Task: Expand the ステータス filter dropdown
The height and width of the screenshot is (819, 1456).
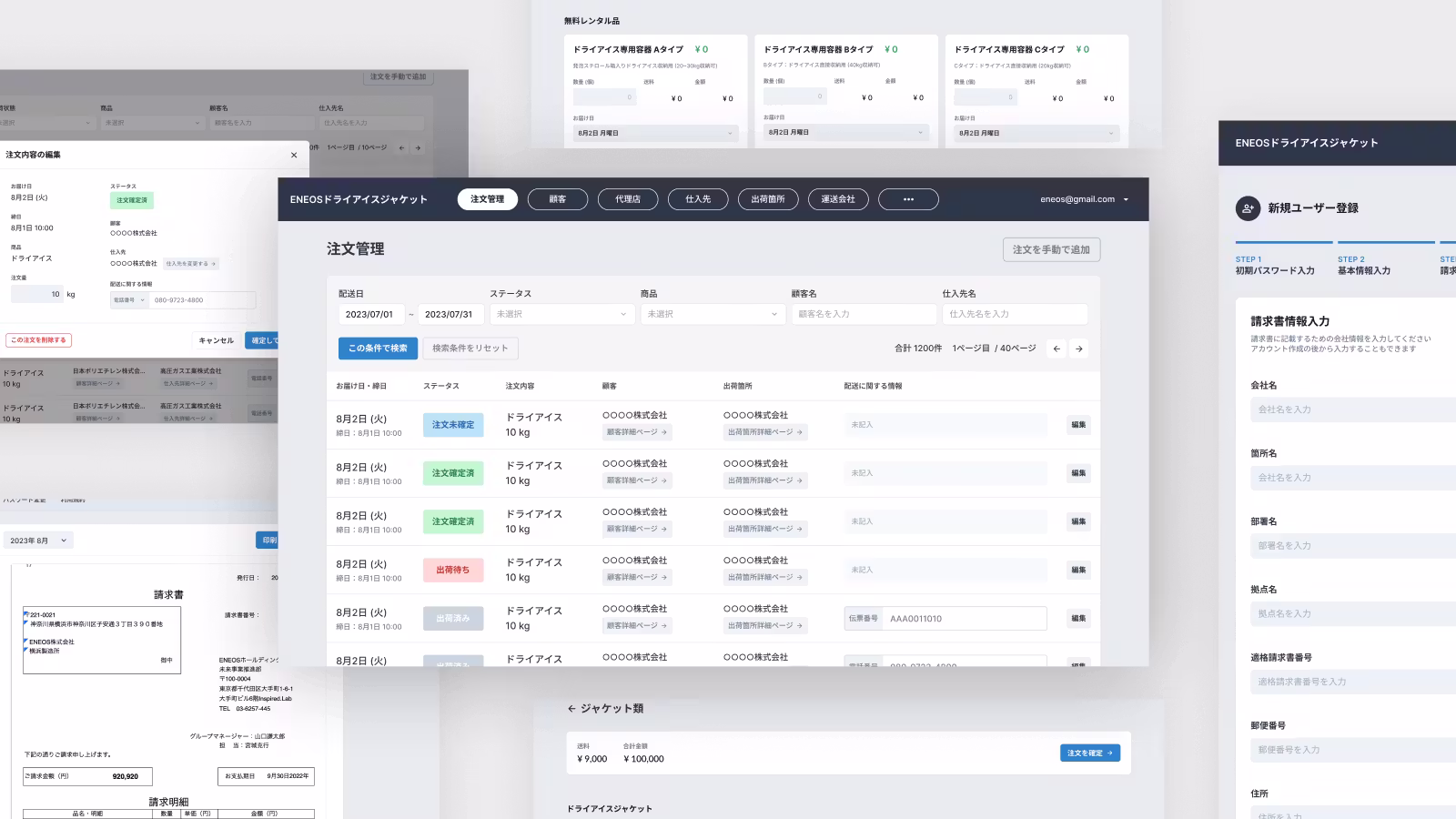Action: [561, 314]
